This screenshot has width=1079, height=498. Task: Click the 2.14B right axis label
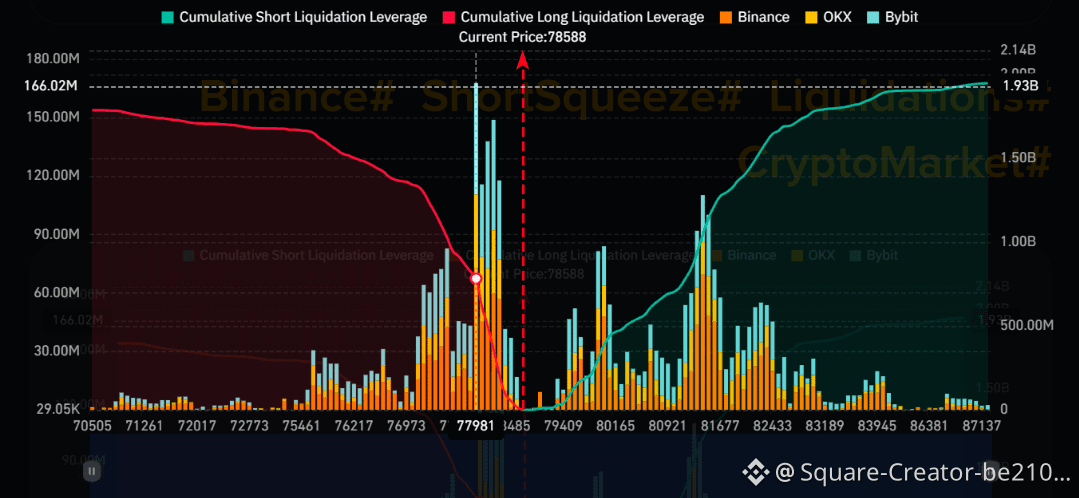(1019, 50)
